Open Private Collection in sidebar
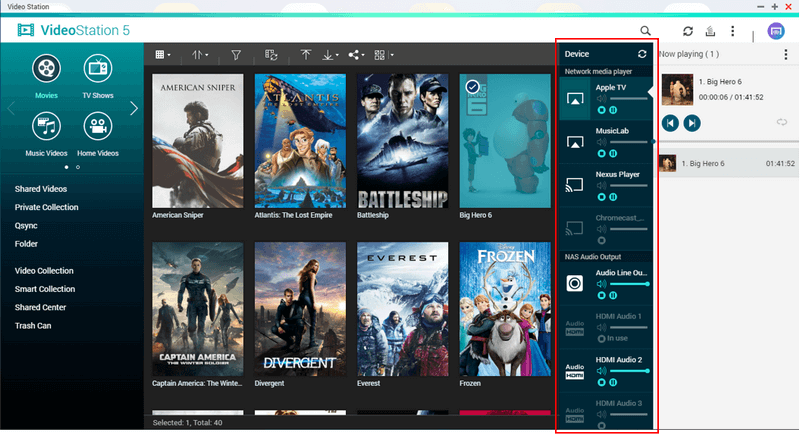800x436 pixels. click(x=46, y=207)
